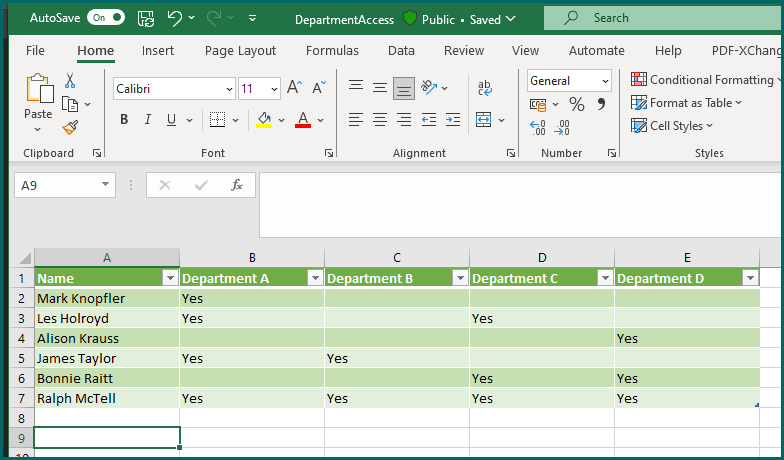Viewport: 784px width, 460px height.
Task: Open Department C filter dropdown
Action: coord(606,278)
